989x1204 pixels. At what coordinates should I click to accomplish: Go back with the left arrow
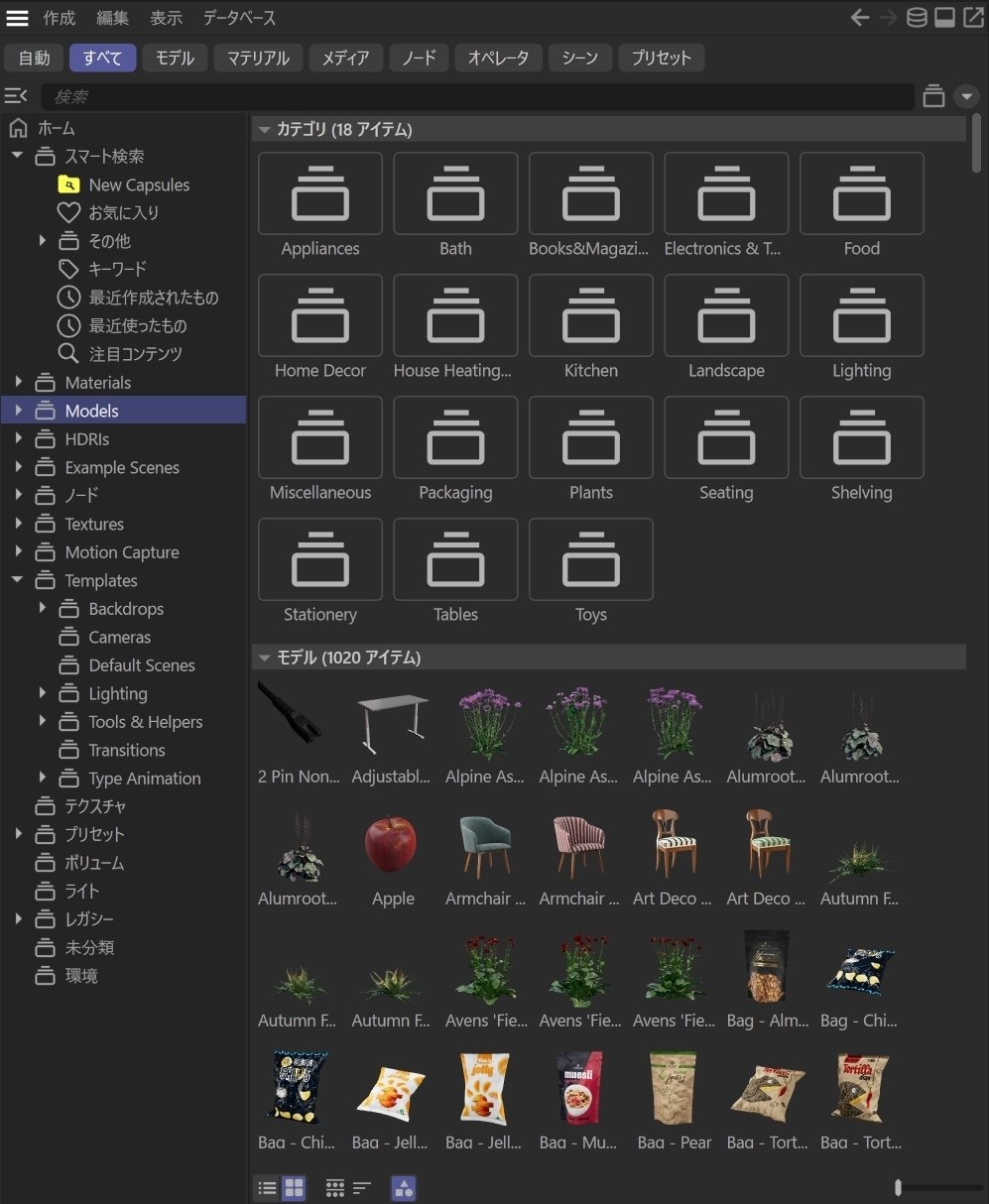pos(860,17)
